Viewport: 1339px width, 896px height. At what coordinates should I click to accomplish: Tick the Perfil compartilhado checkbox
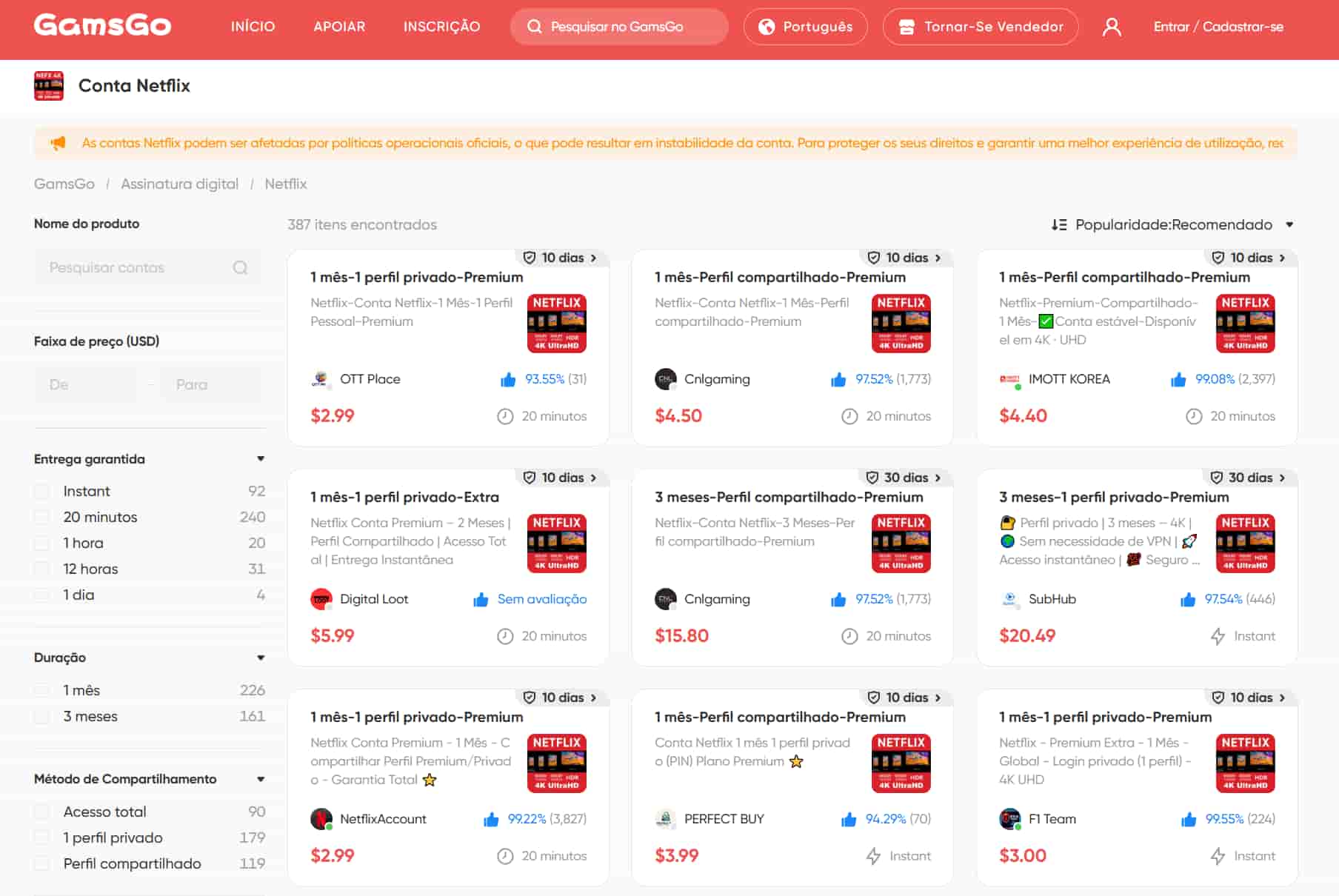coord(42,863)
